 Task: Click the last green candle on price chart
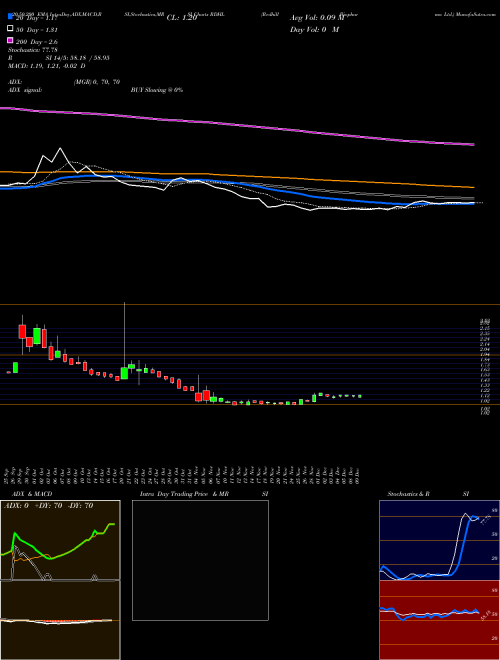point(360,396)
